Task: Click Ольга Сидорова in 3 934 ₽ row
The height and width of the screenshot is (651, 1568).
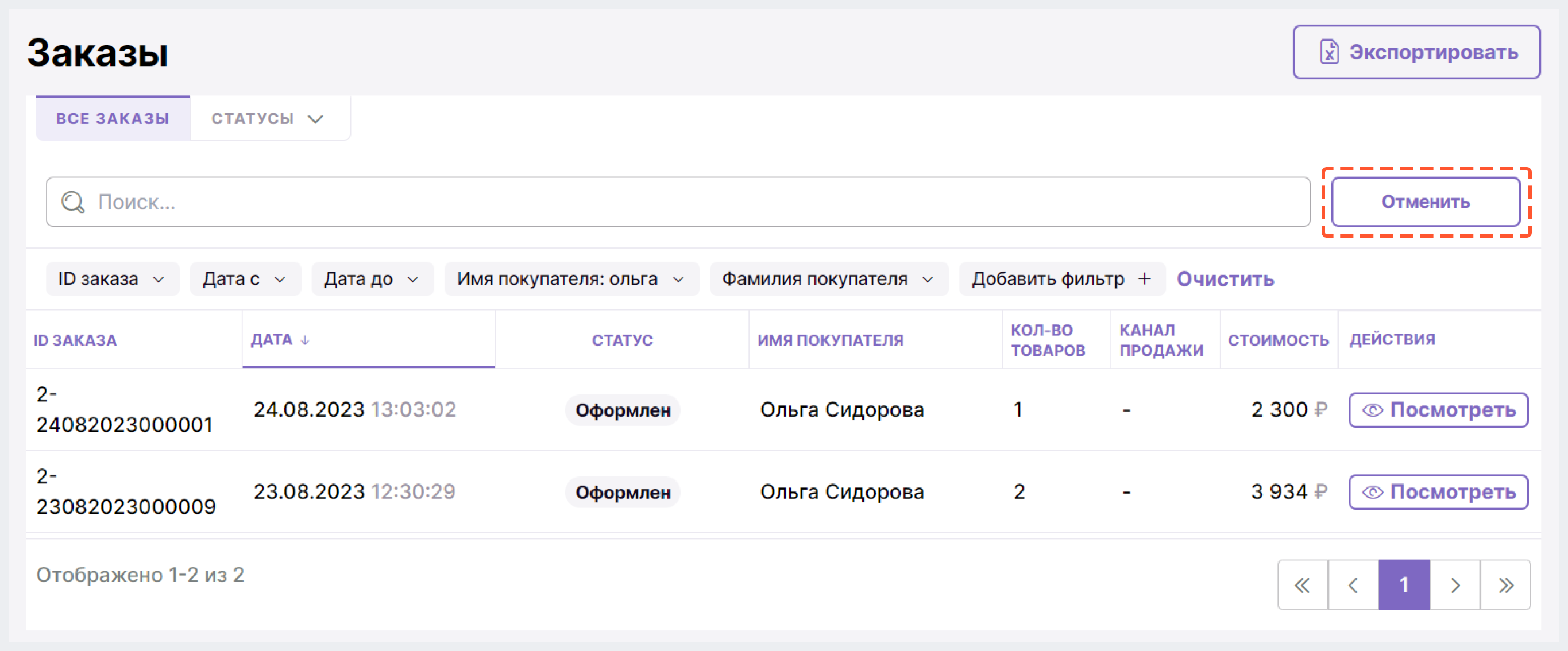Action: point(842,491)
